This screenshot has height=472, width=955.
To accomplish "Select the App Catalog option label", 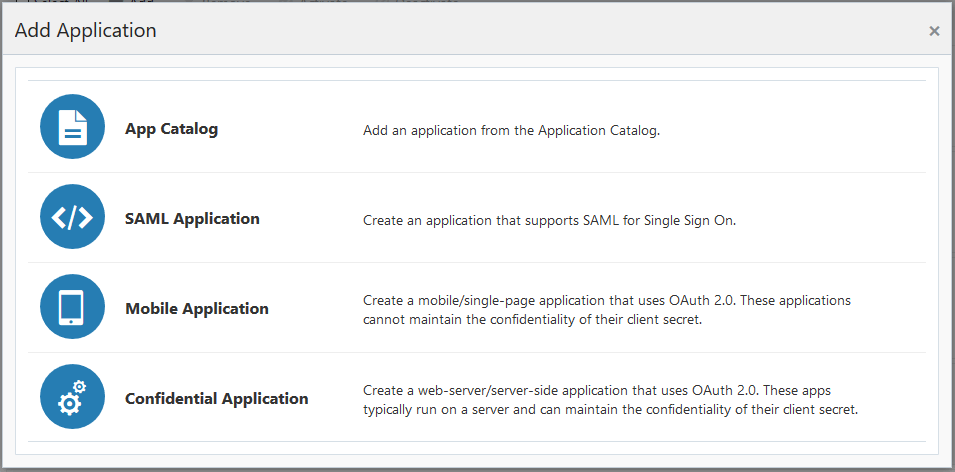I will 171,129.
